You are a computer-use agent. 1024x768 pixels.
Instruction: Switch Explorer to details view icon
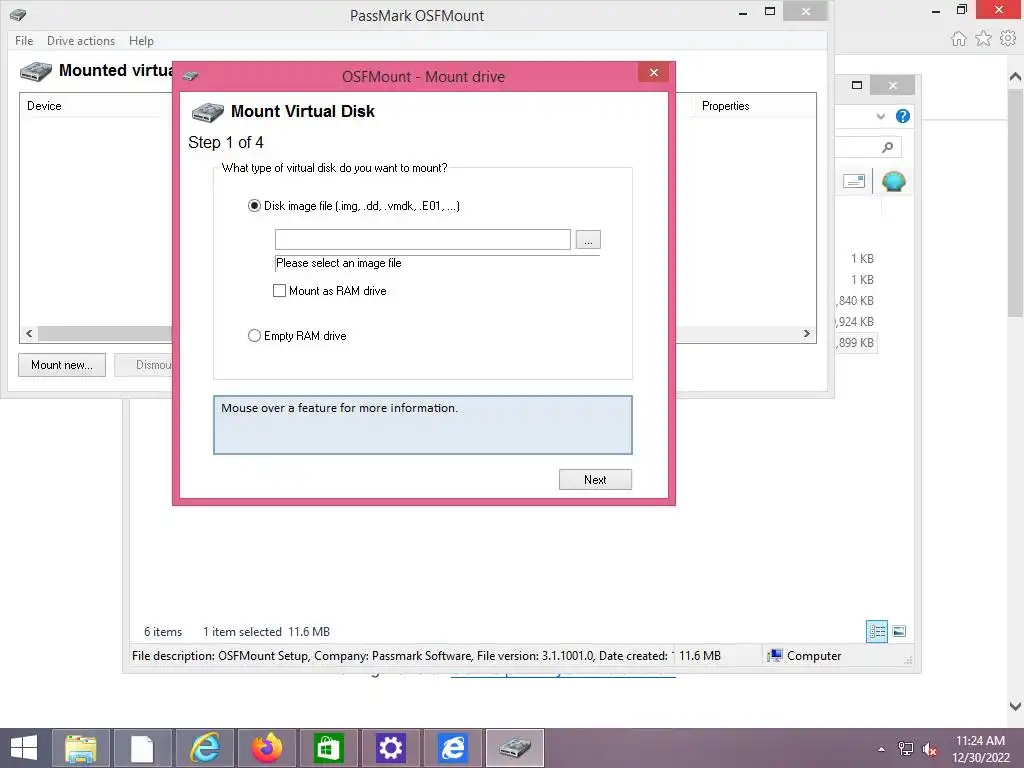[x=876, y=632]
